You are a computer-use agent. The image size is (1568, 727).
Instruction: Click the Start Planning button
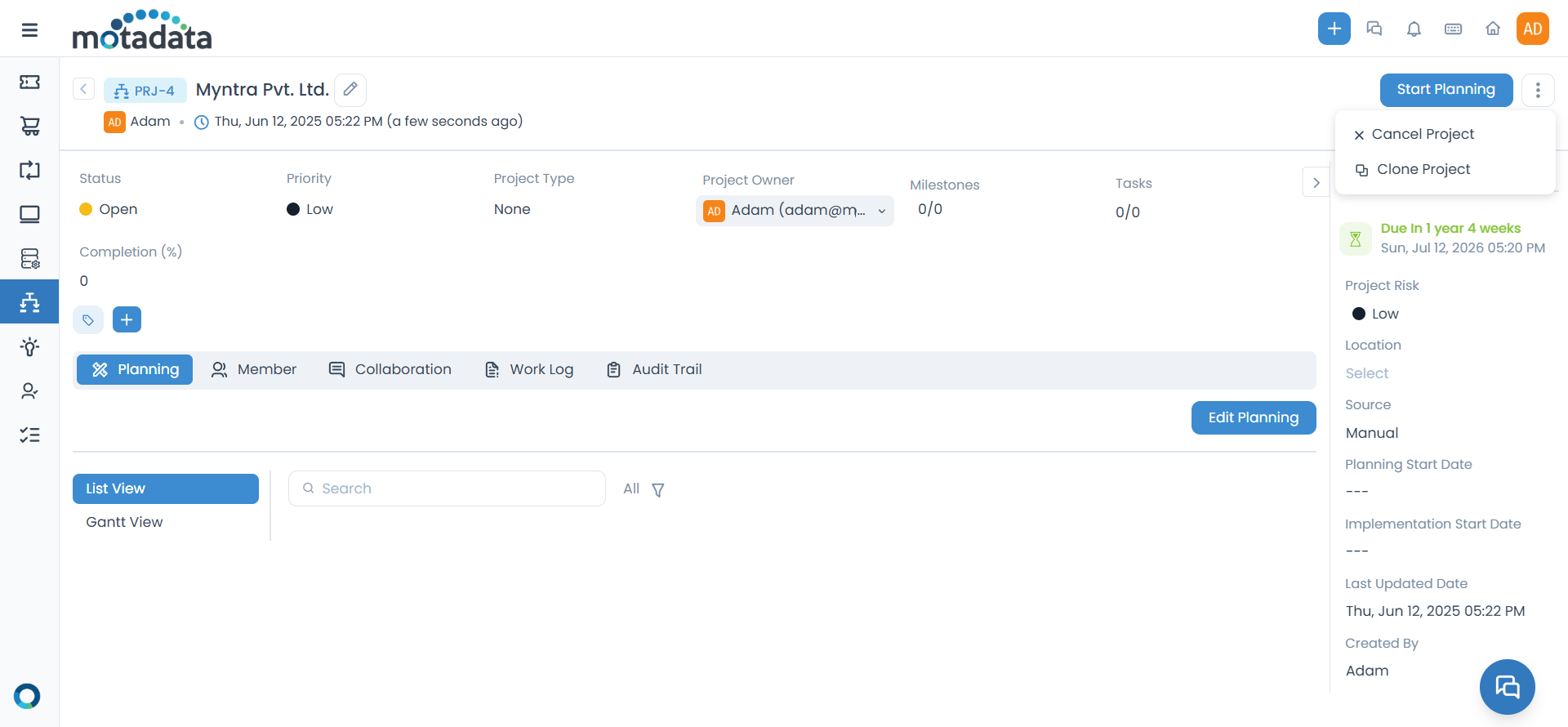(x=1445, y=90)
